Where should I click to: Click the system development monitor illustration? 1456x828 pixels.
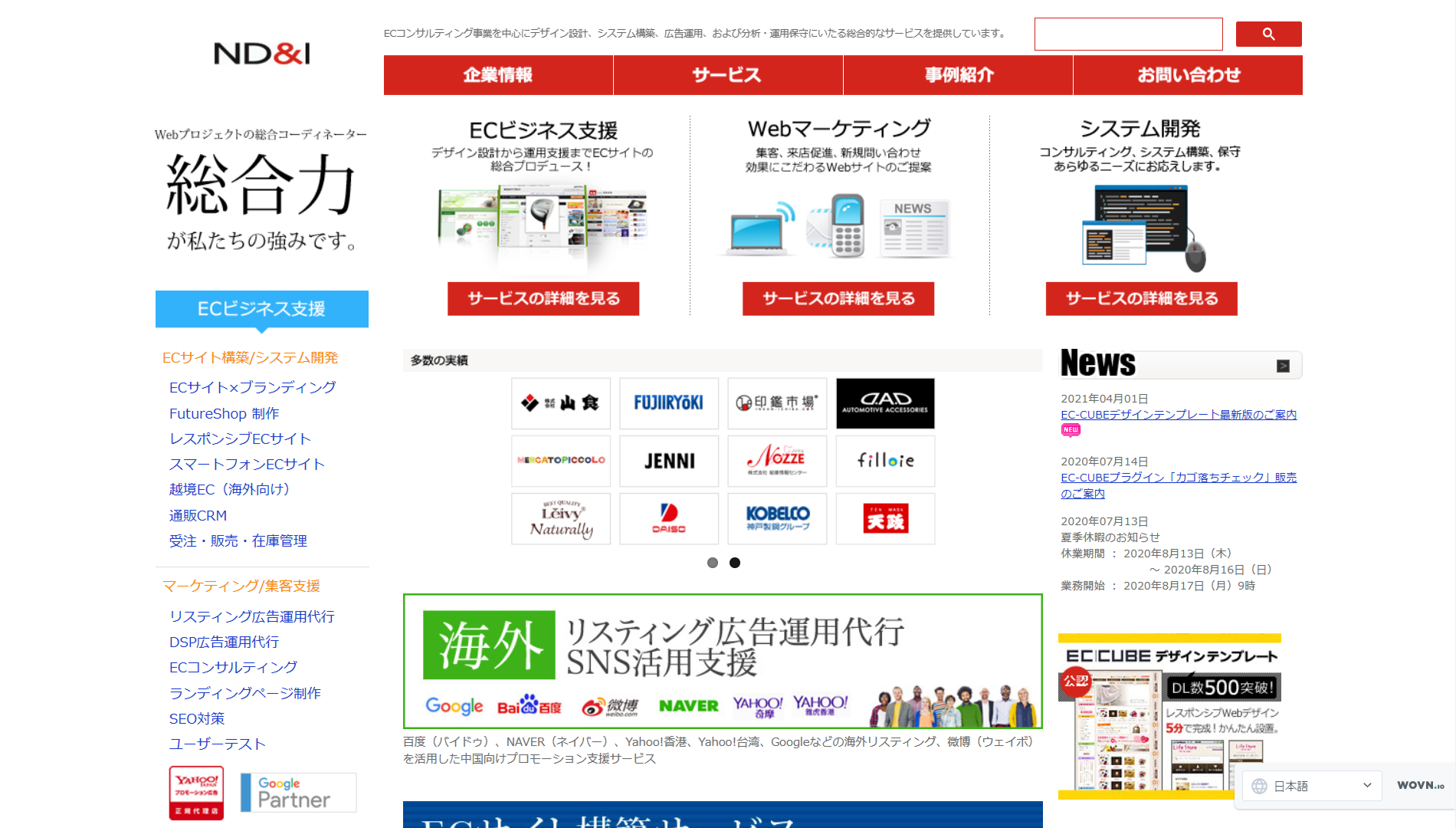[1143, 228]
